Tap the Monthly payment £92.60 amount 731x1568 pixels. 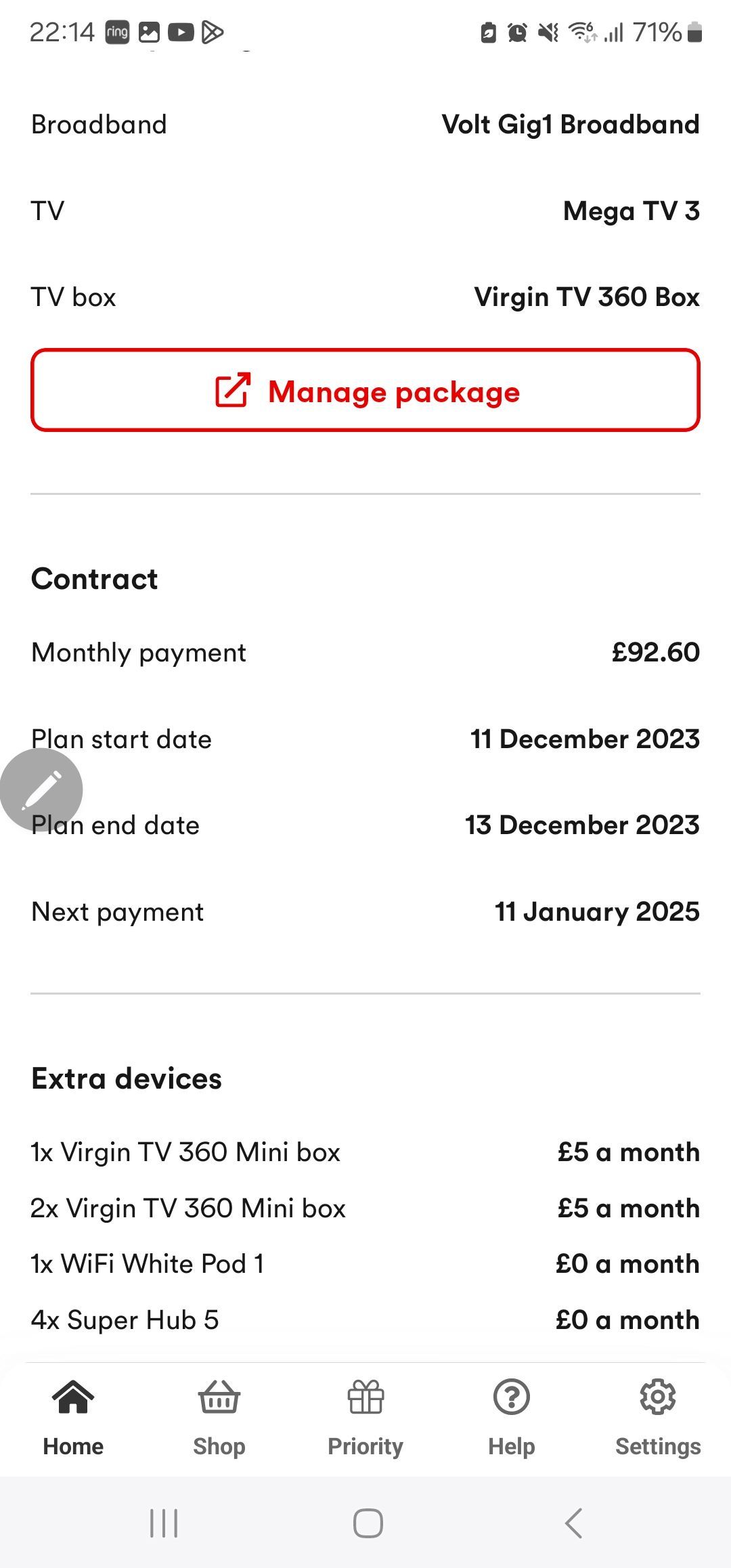point(655,652)
